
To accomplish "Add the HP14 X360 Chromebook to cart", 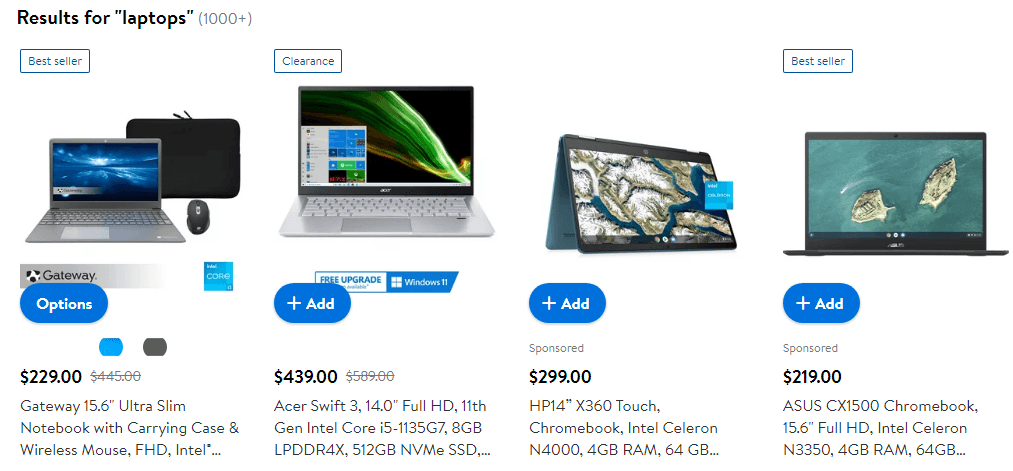I will [x=567, y=304].
